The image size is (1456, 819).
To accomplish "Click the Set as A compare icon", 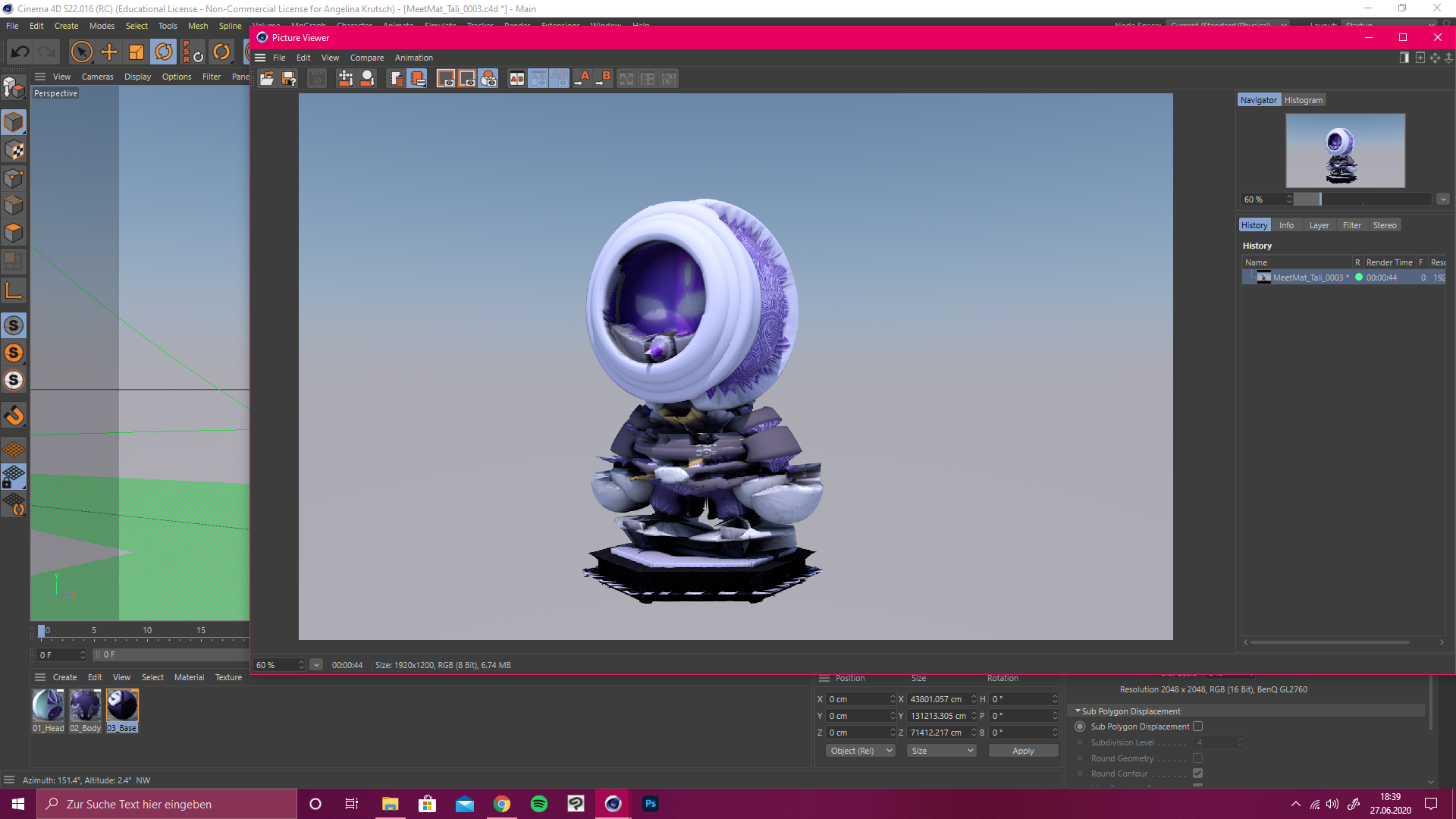I will pos(582,79).
